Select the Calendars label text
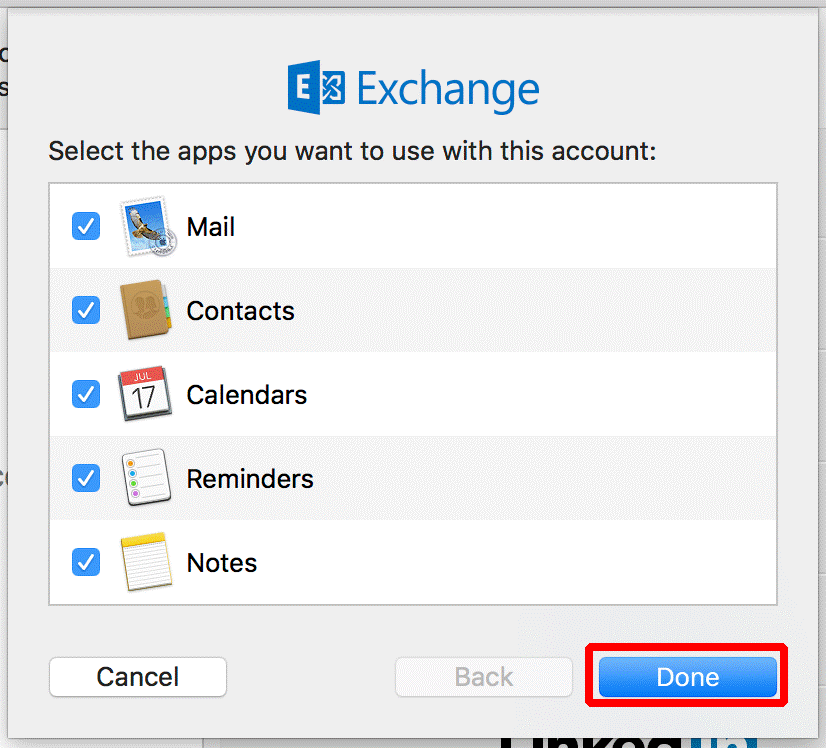 click(247, 395)
